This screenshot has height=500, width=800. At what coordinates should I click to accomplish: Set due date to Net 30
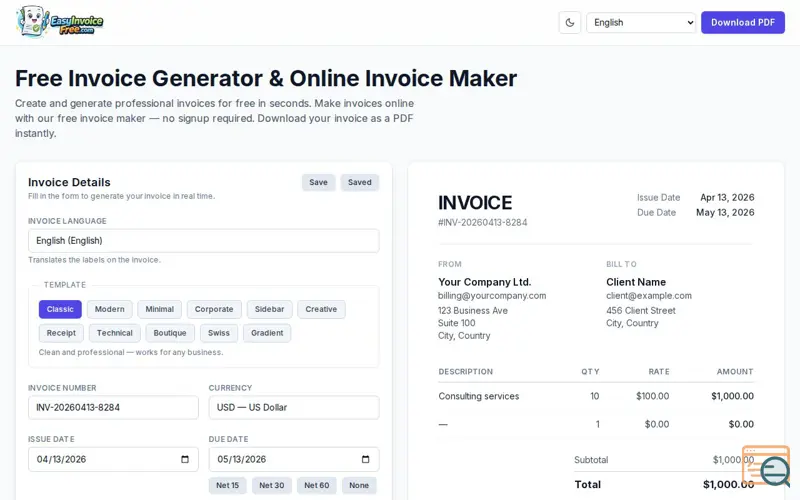(x=272, y=485)
